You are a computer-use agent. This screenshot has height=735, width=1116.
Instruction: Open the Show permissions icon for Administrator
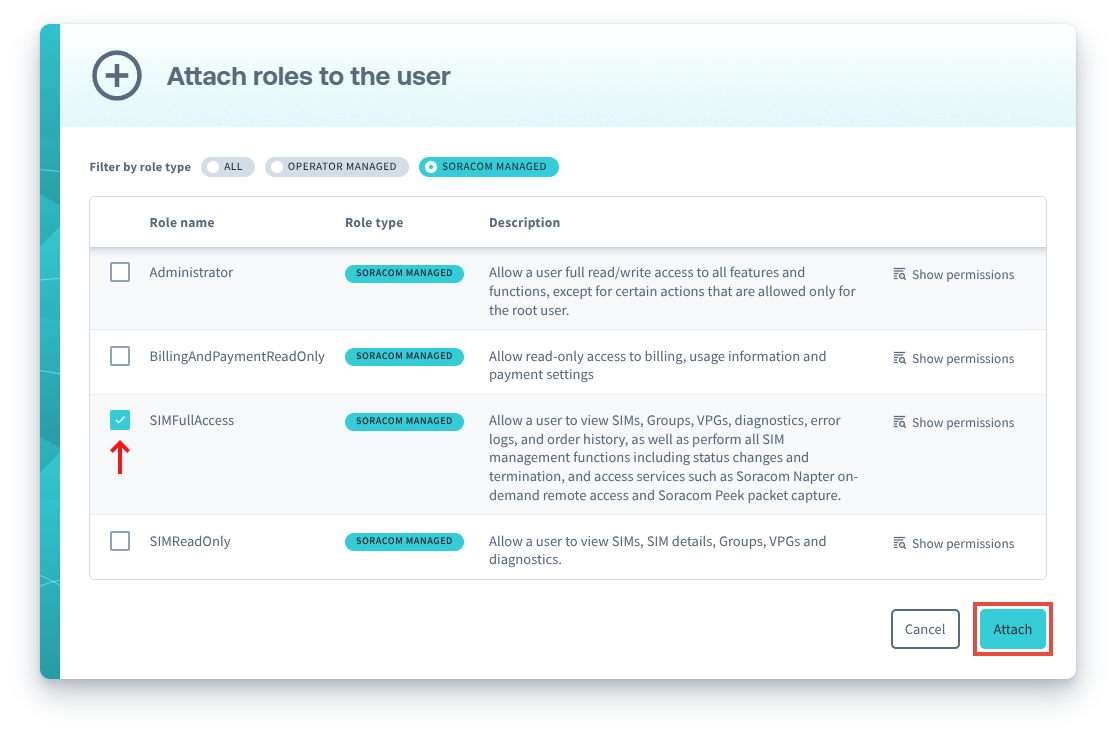[x=899, y=274]
